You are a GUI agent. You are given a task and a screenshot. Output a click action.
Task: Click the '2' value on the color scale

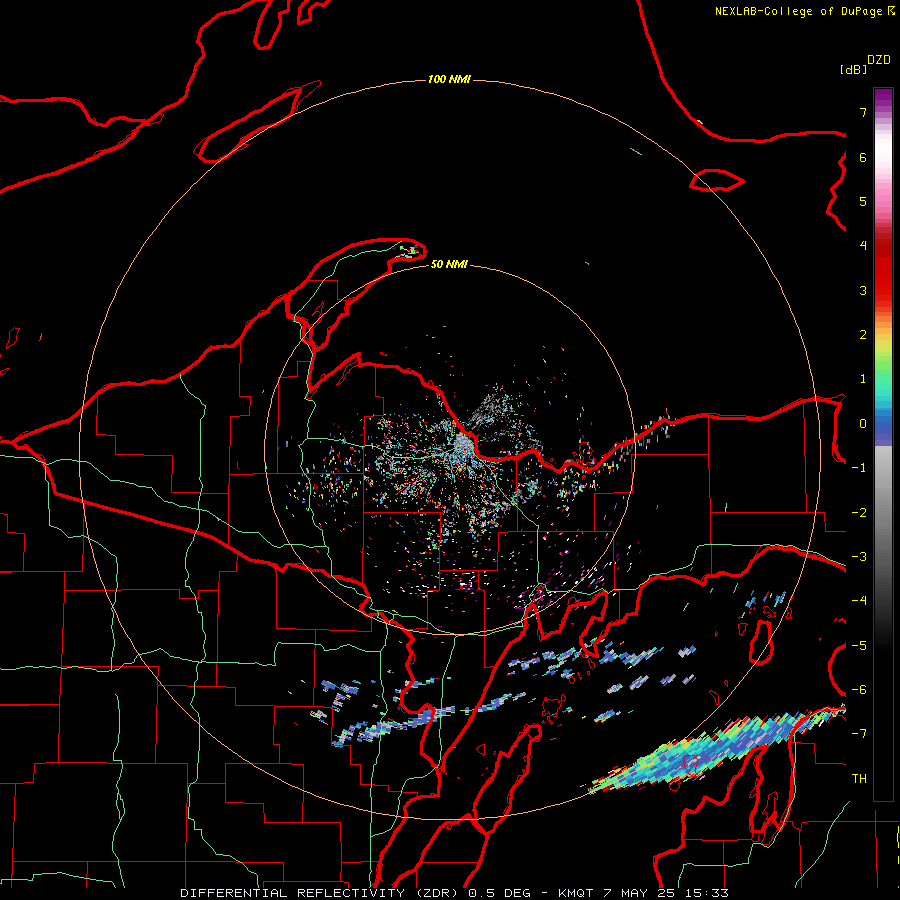tap(863, 335)
